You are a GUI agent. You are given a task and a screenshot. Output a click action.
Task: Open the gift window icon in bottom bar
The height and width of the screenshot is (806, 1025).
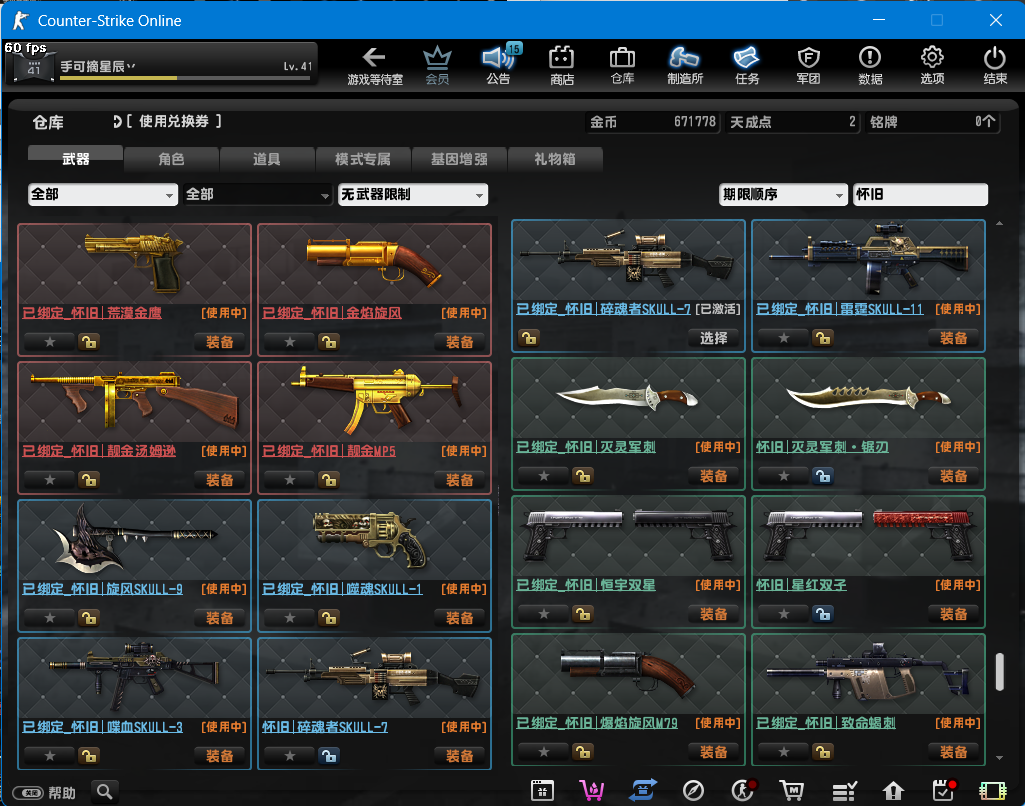pos(542,791)
